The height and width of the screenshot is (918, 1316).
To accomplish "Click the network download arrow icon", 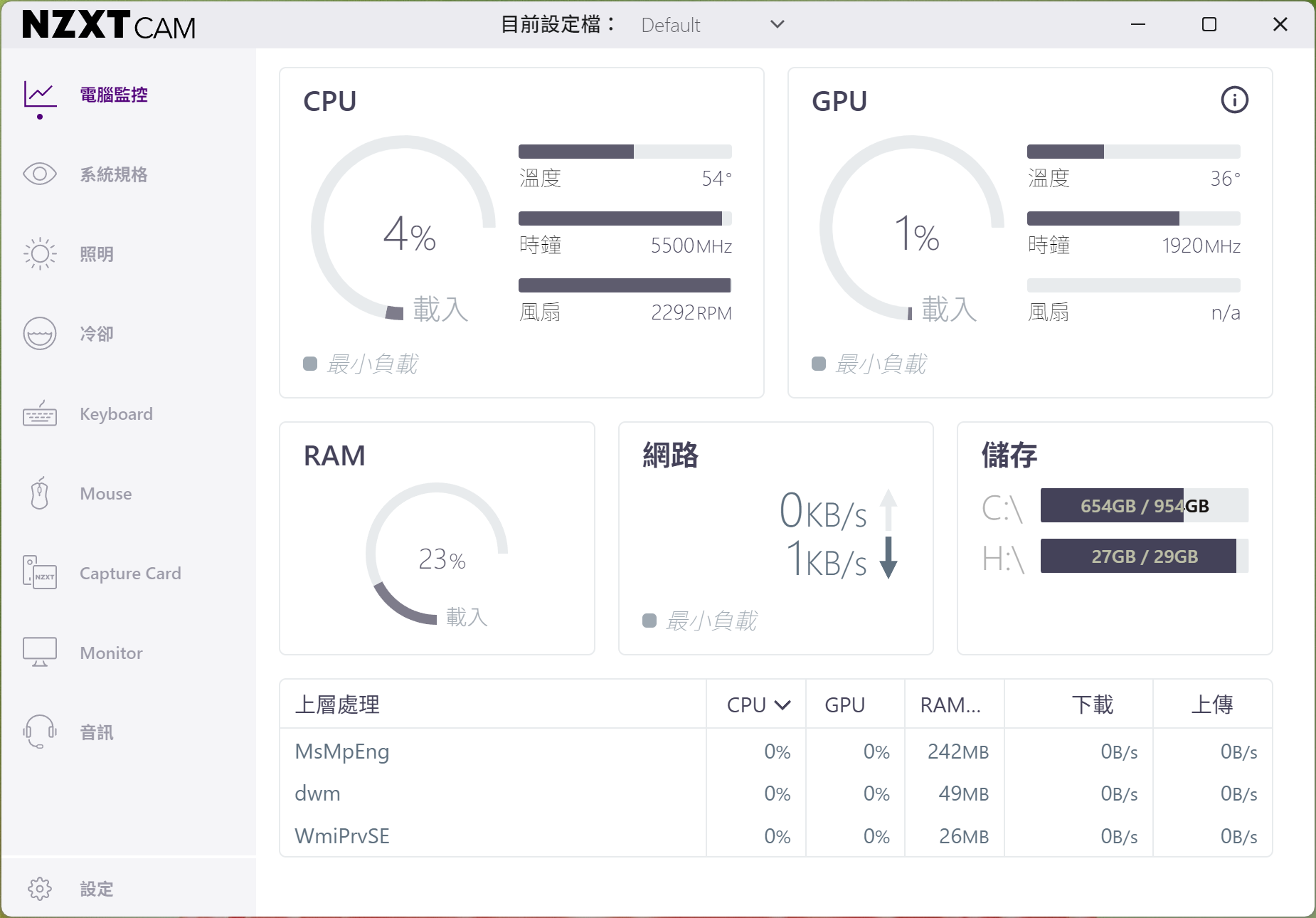I will pyautogui.click(x=888, y=558).
